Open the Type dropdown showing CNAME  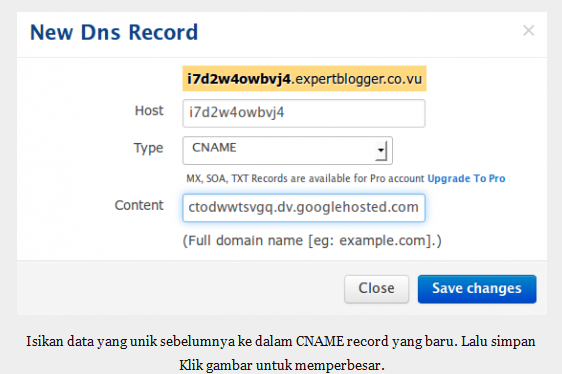pyautogui.click(x=287, y=150)
